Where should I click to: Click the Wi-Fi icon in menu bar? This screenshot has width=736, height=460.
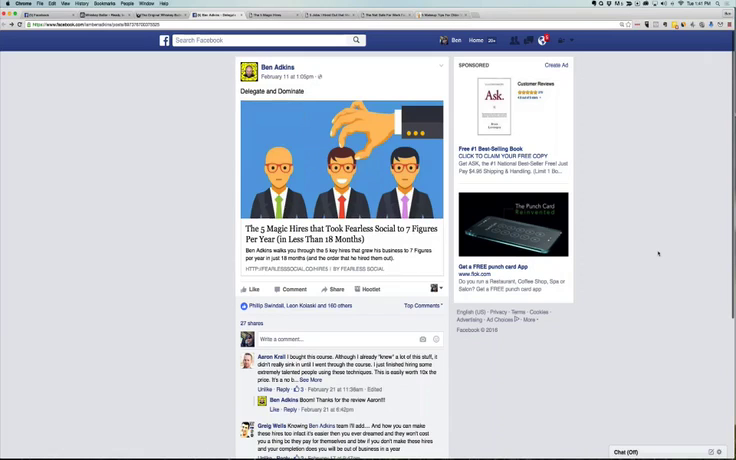click(681, 3)
